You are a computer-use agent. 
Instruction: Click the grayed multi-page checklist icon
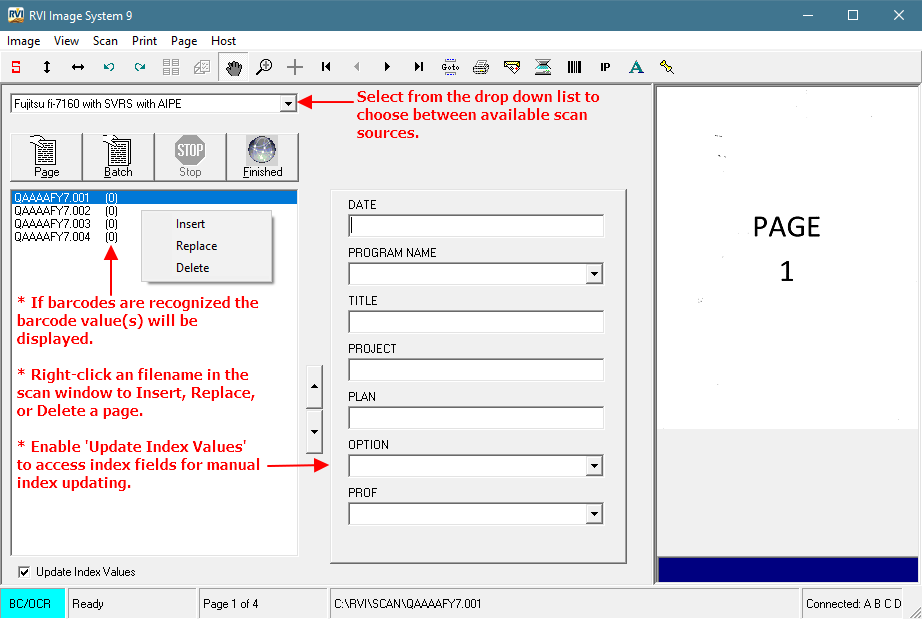pyautogui.click(x=202, y=67)
